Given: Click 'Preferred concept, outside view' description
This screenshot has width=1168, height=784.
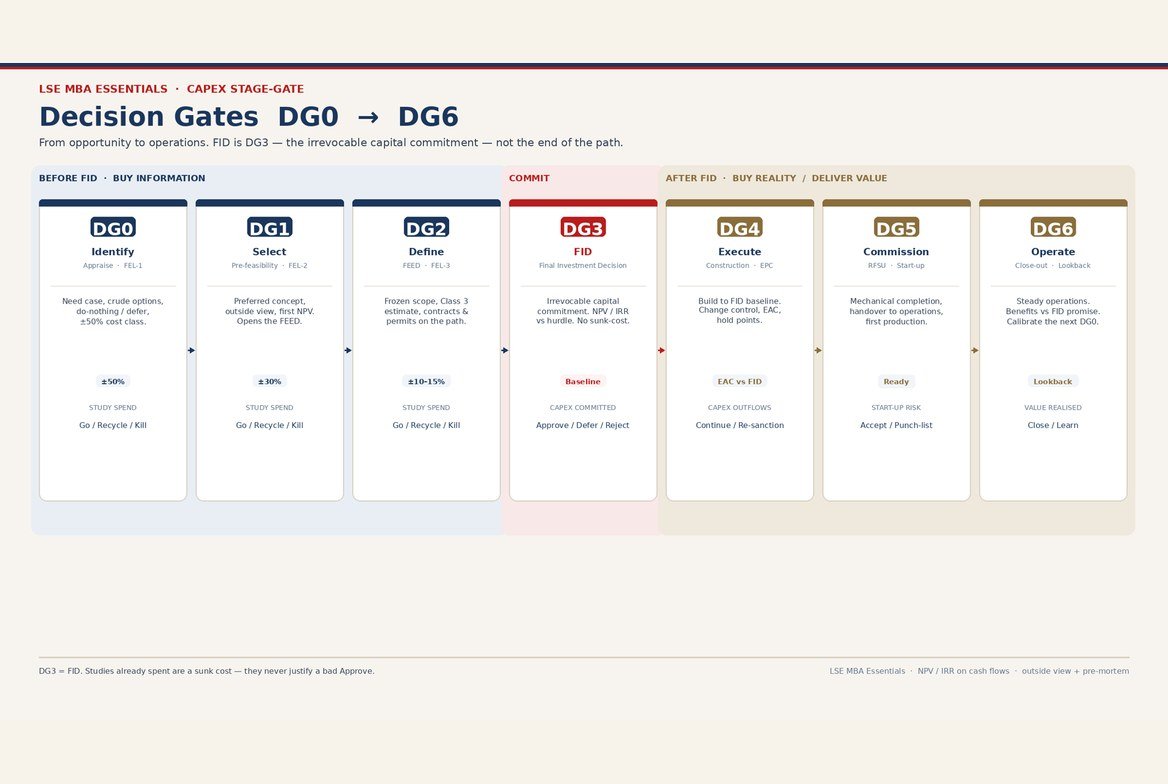Looking at the screenshot, I should click(270, 312).
